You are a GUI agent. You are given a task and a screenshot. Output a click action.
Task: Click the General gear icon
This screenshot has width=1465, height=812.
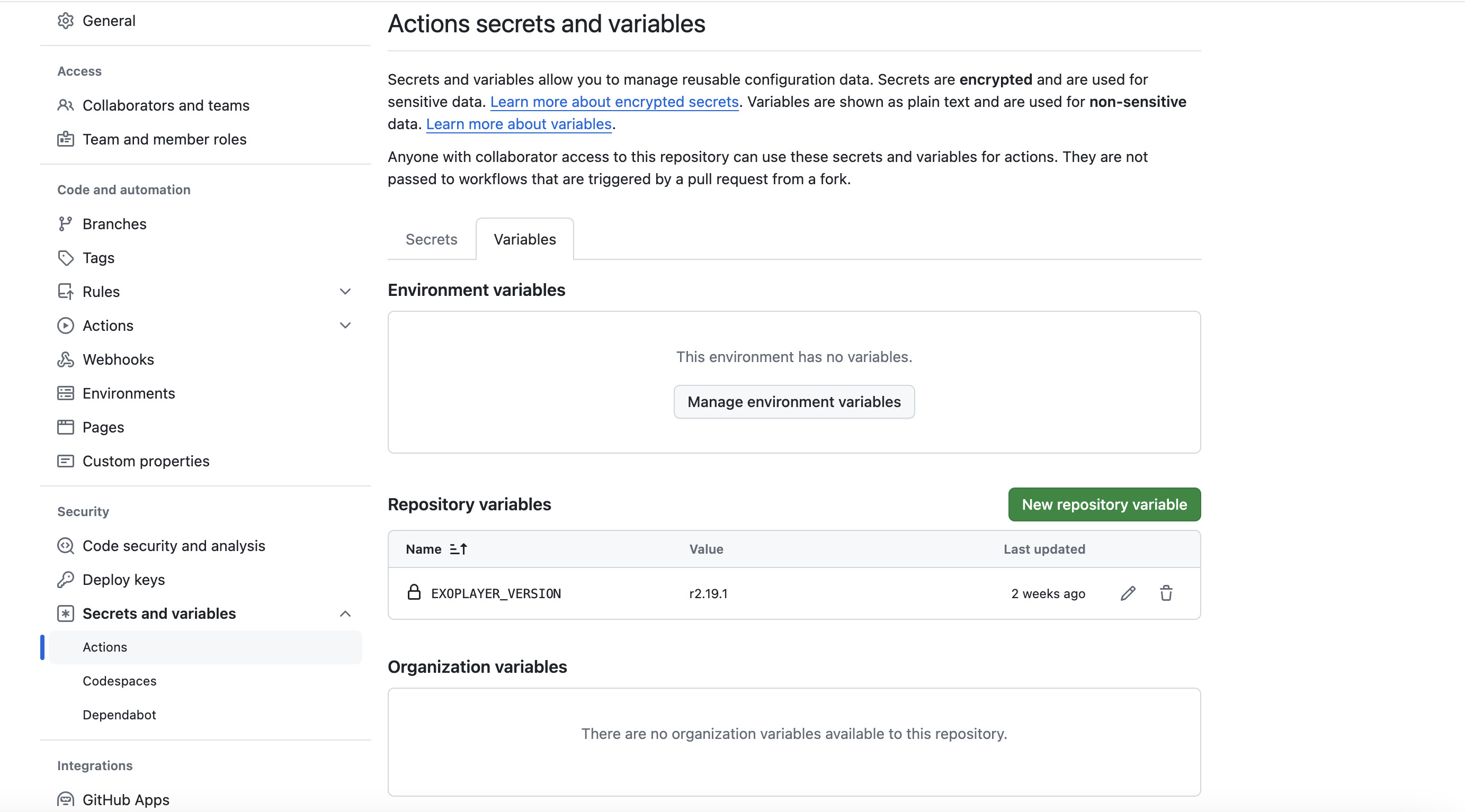click(65, 21)
